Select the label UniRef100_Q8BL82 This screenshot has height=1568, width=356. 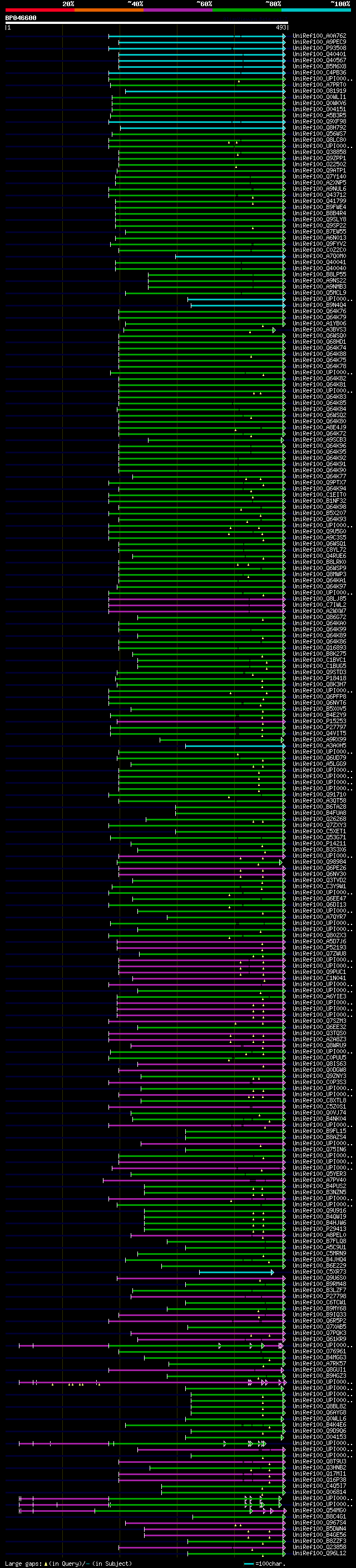coord(319,1407)
